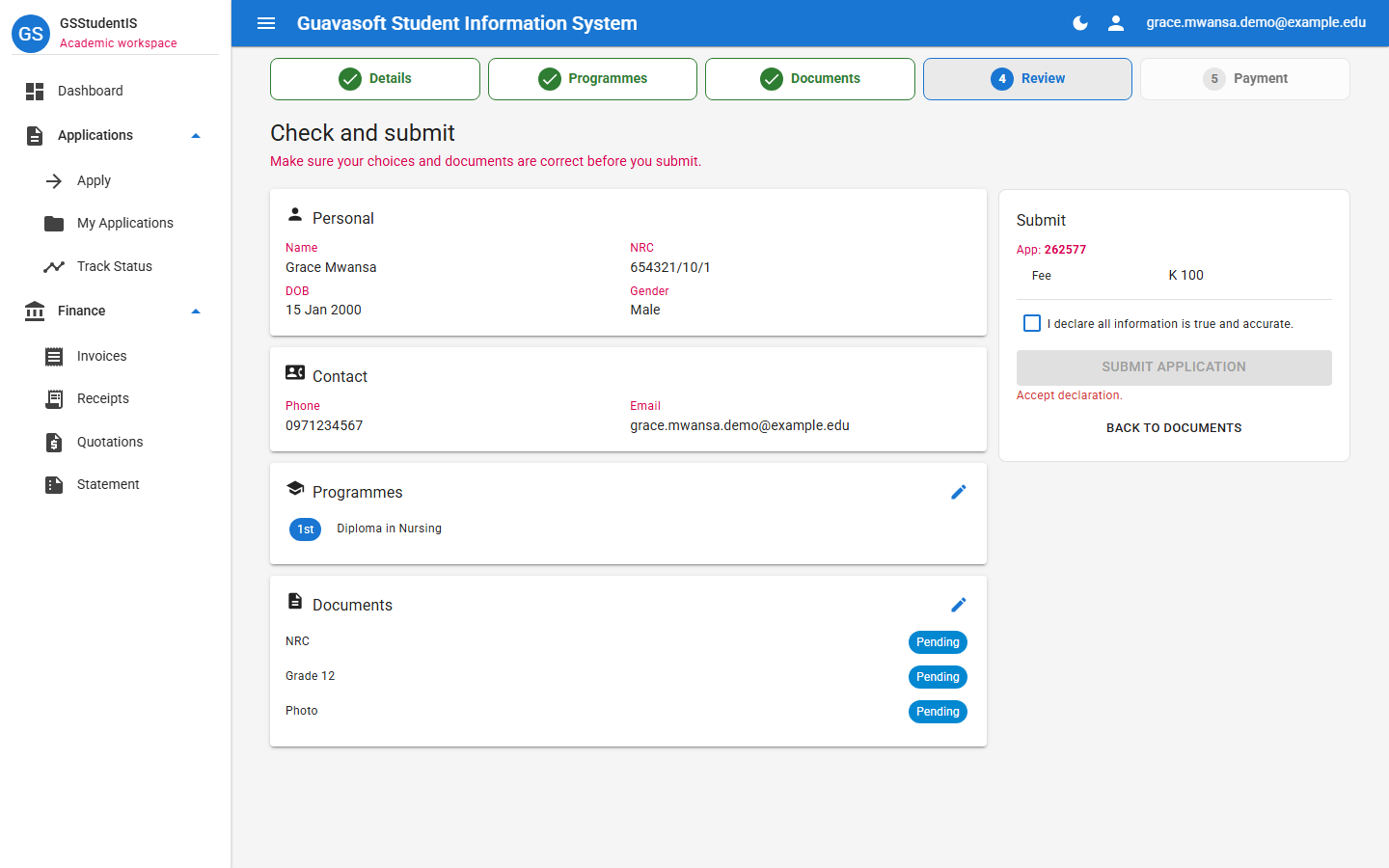Open the hamburger navigation menu

[x=266, y=23]
